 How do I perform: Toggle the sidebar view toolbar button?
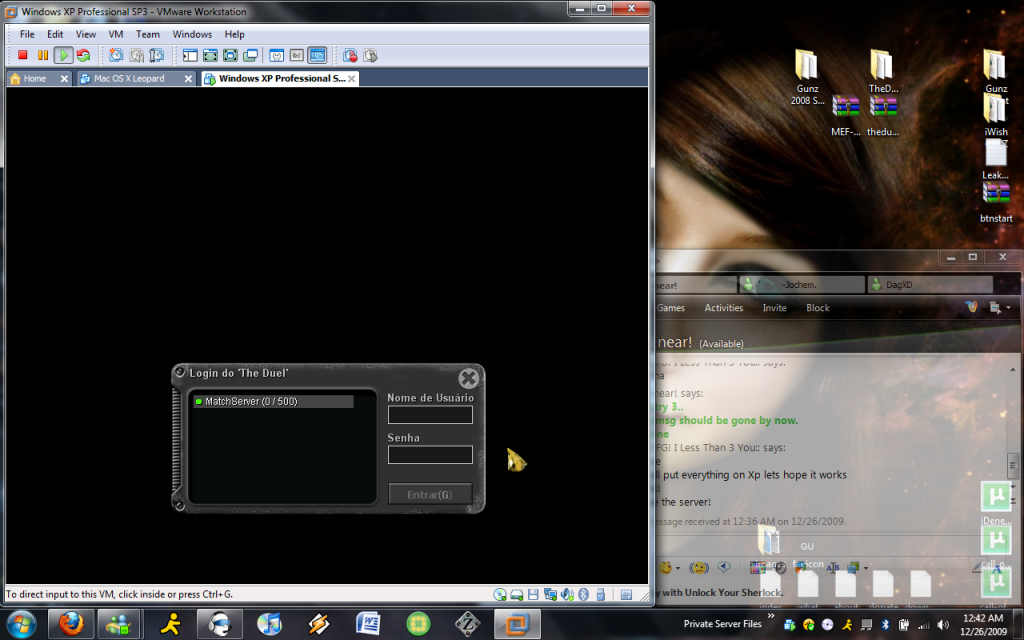tap(190, 55)
